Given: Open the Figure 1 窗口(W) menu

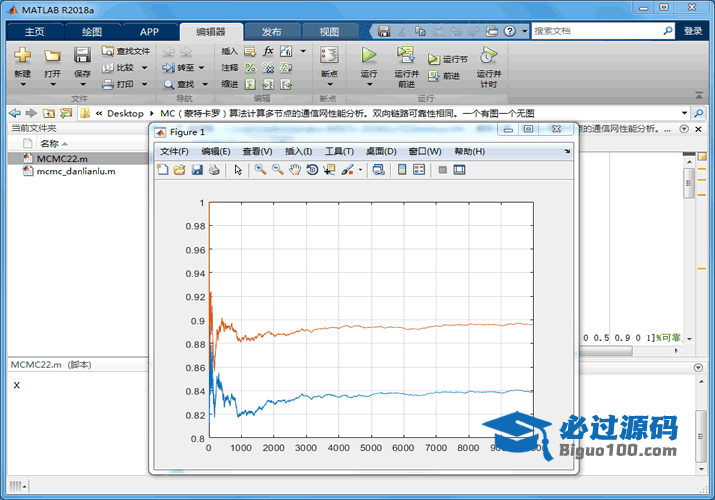Looking at the screenshot, I should (x=425, y=151).
